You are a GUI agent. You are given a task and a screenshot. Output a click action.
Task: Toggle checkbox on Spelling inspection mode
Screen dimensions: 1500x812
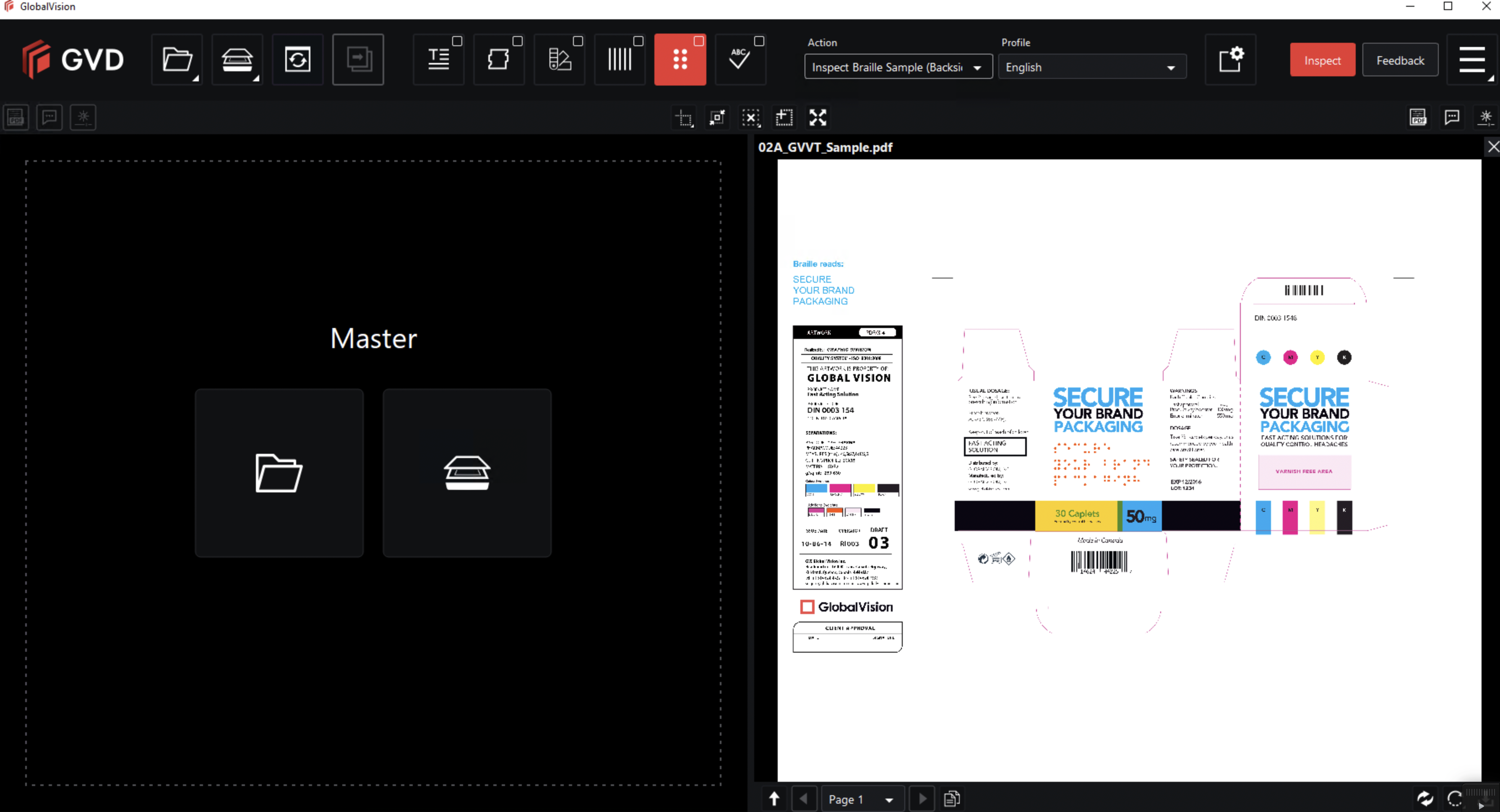point(759,42)
